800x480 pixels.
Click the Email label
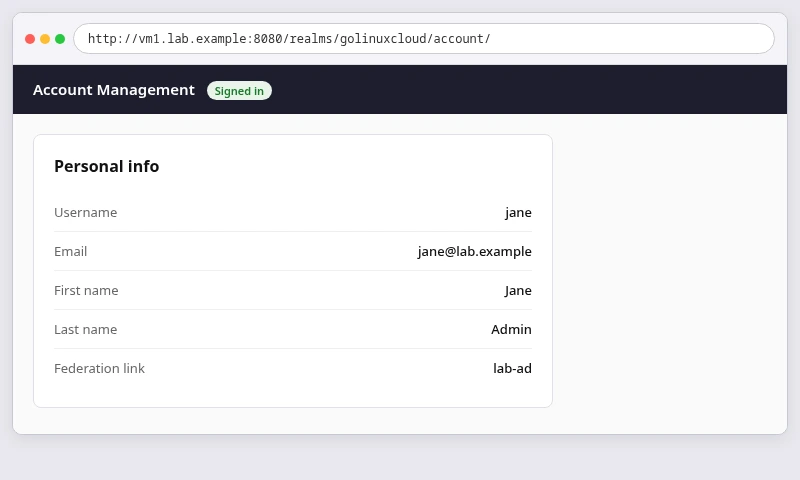pos(70,251)
